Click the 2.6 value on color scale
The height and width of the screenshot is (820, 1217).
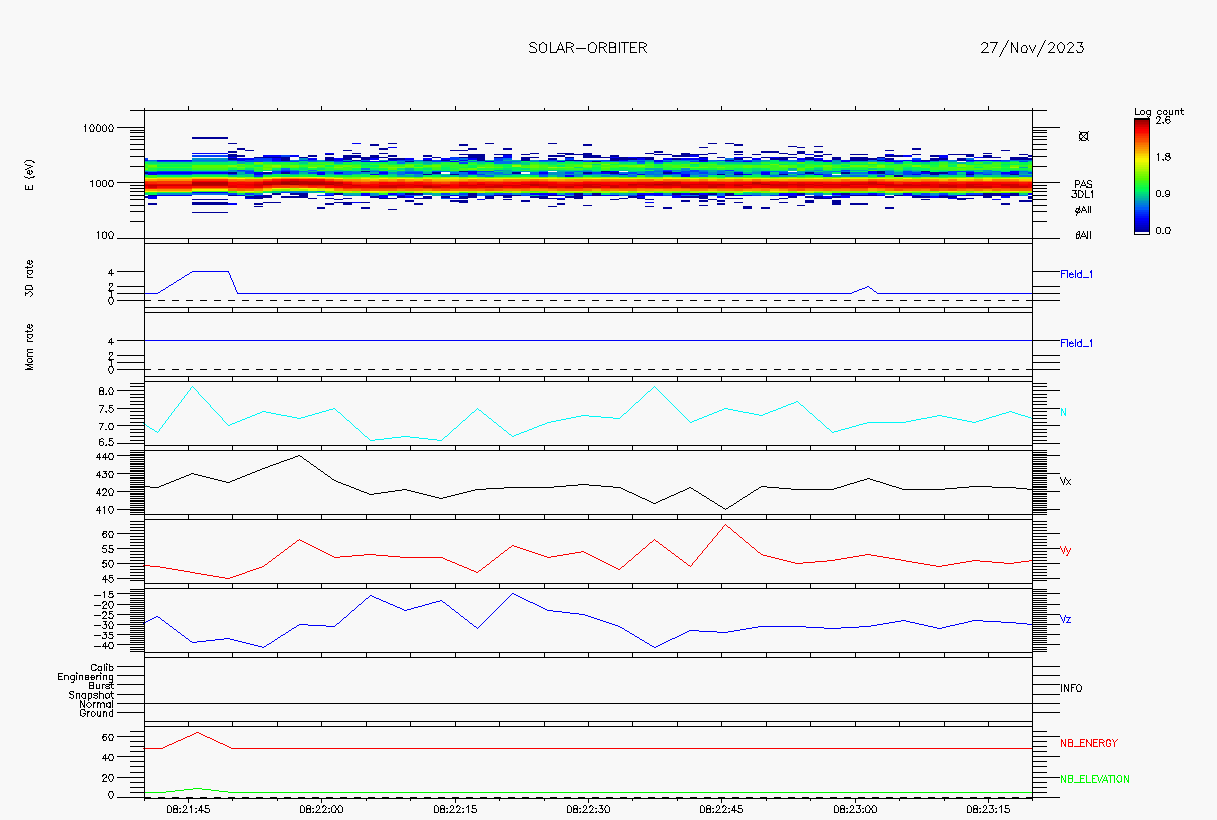pyautogui.click(x=1164, y=120)
